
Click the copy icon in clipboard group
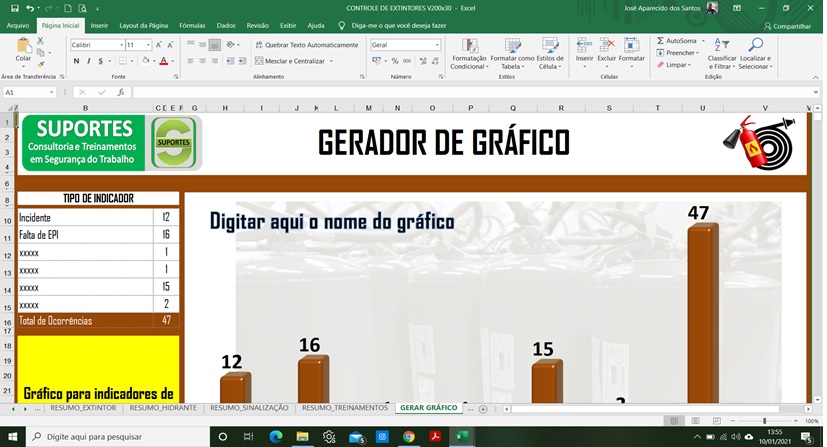[41, 52]
